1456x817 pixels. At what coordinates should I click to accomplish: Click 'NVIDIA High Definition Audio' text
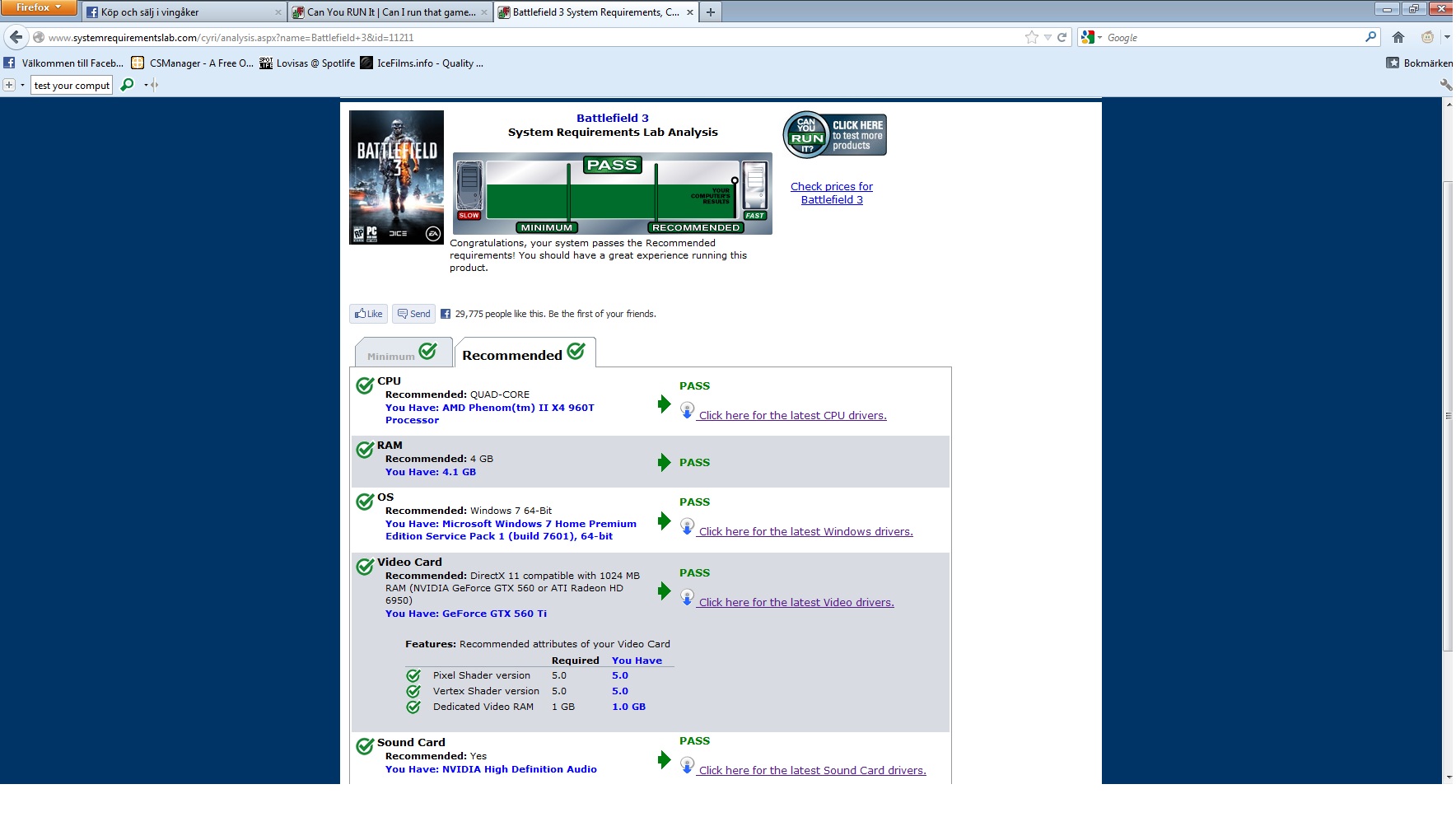520,769
